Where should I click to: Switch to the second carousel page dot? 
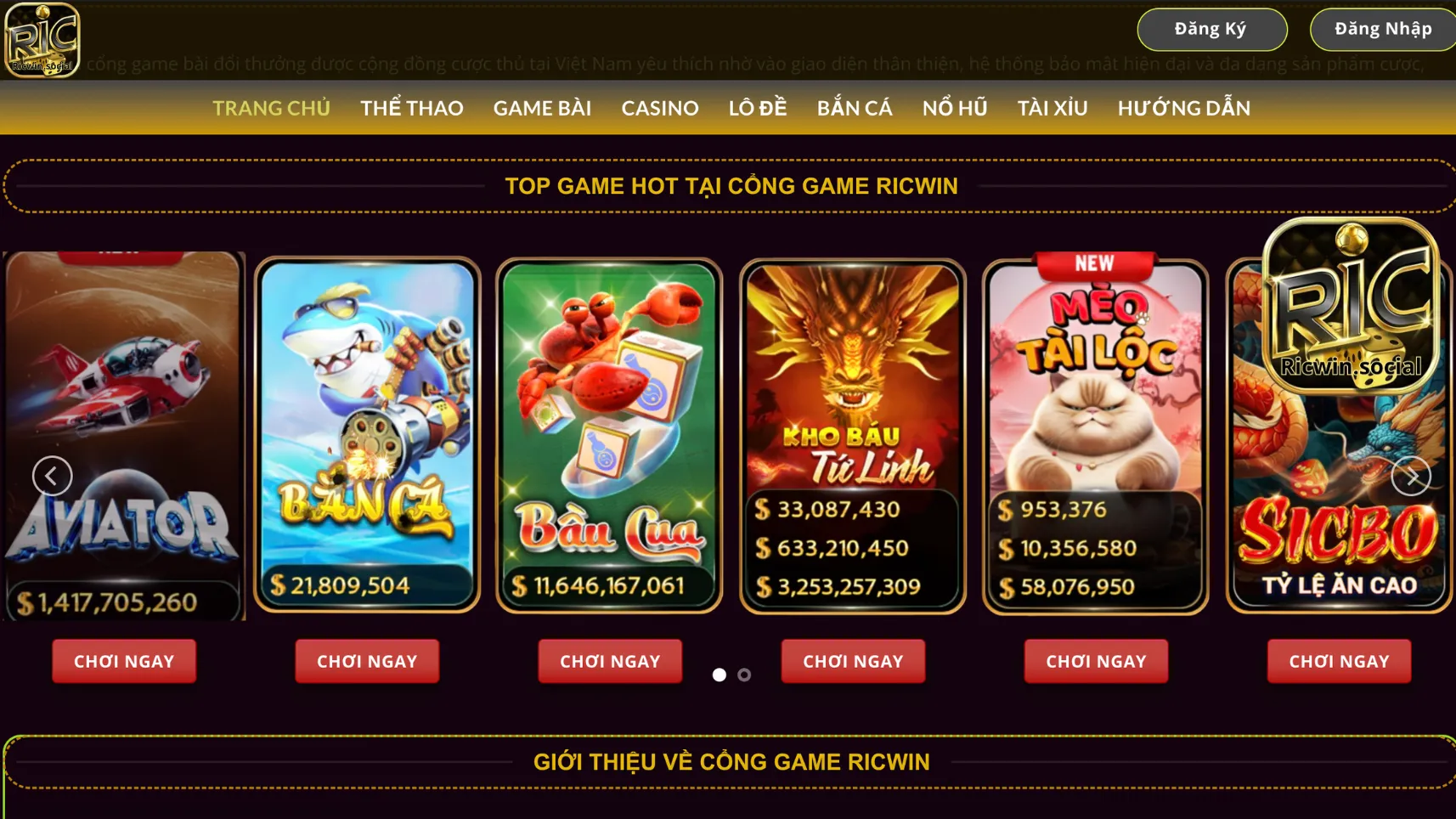(x=744, y=675)
